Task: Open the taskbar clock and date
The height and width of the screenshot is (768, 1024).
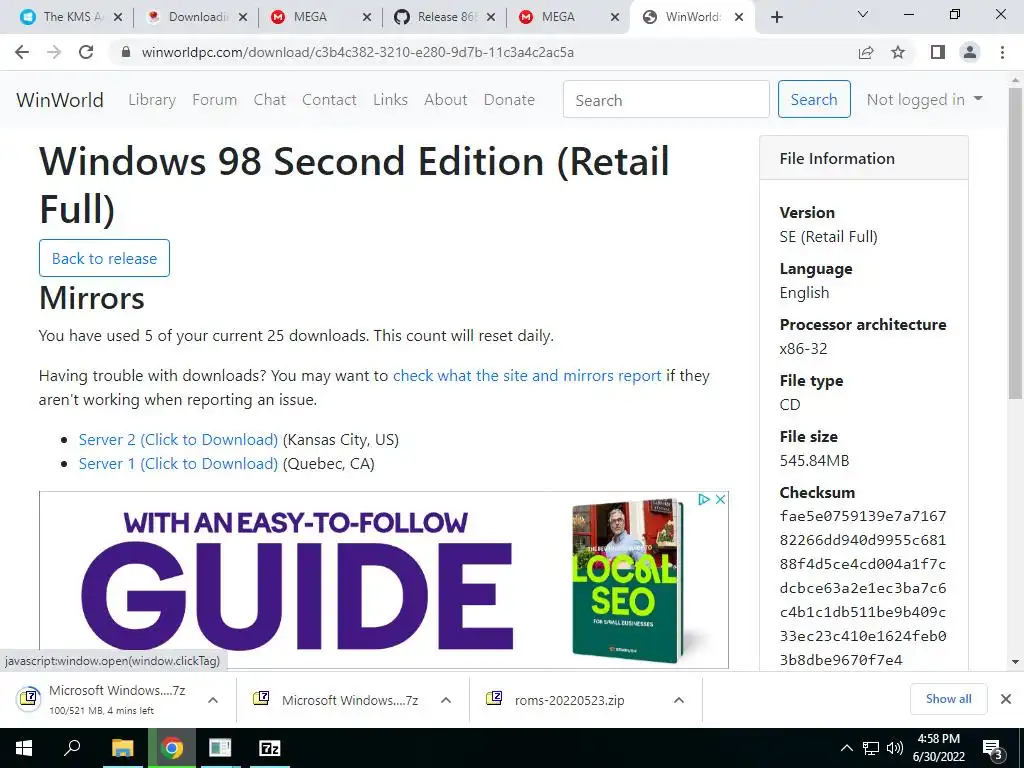Action: (x=938, y=748)
